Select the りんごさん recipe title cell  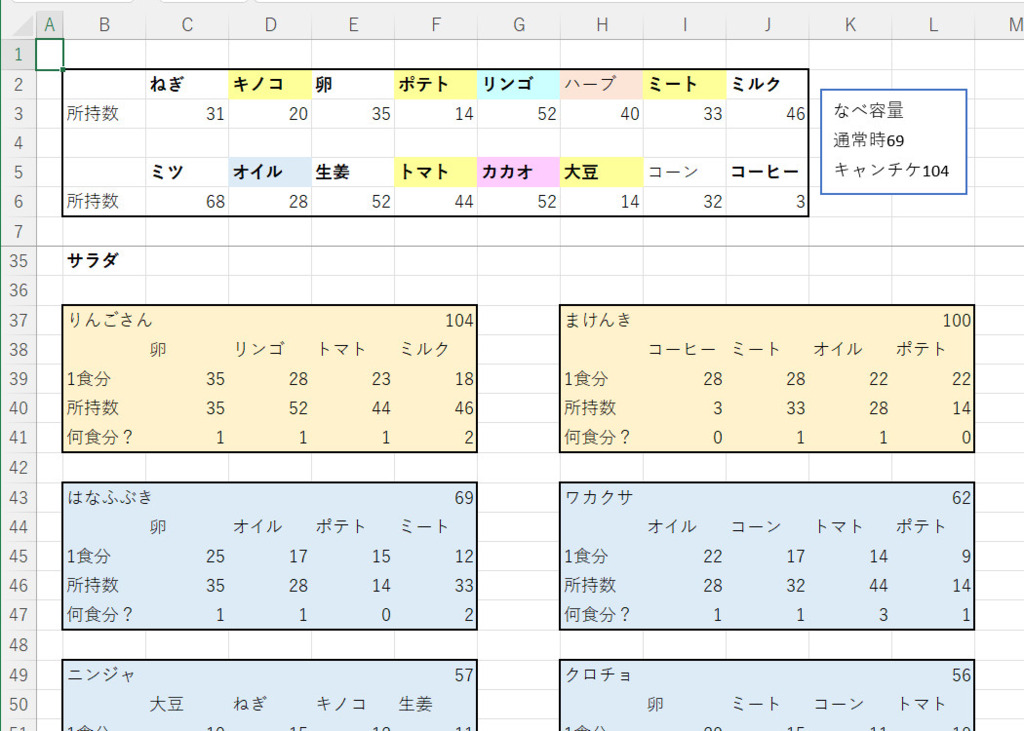coord(110,320)
